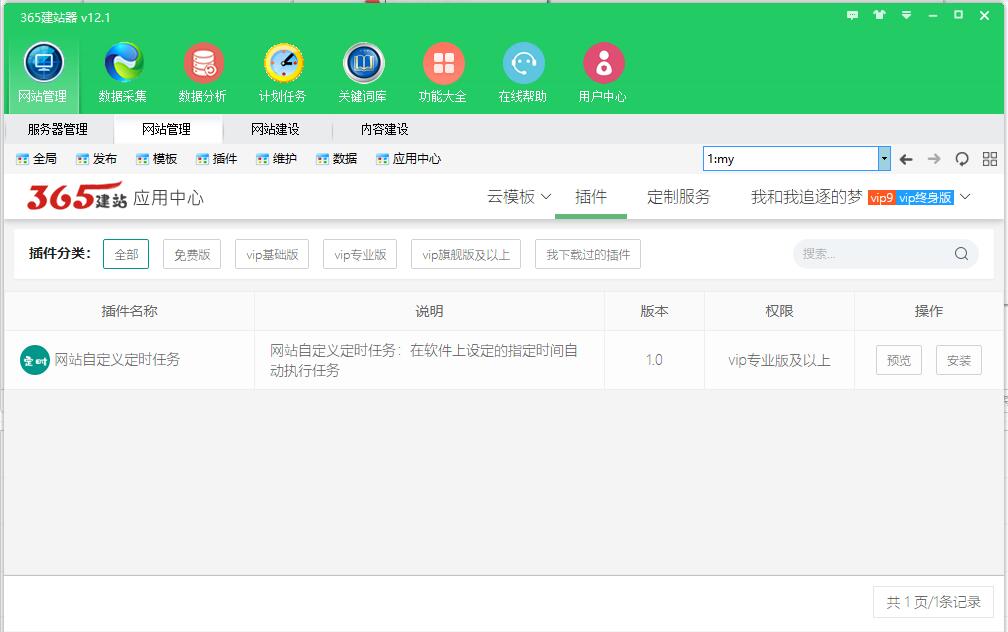Filter plugins by vip专业版
This screenshot has width=1008, height=632.
click(x=360, y=254)
